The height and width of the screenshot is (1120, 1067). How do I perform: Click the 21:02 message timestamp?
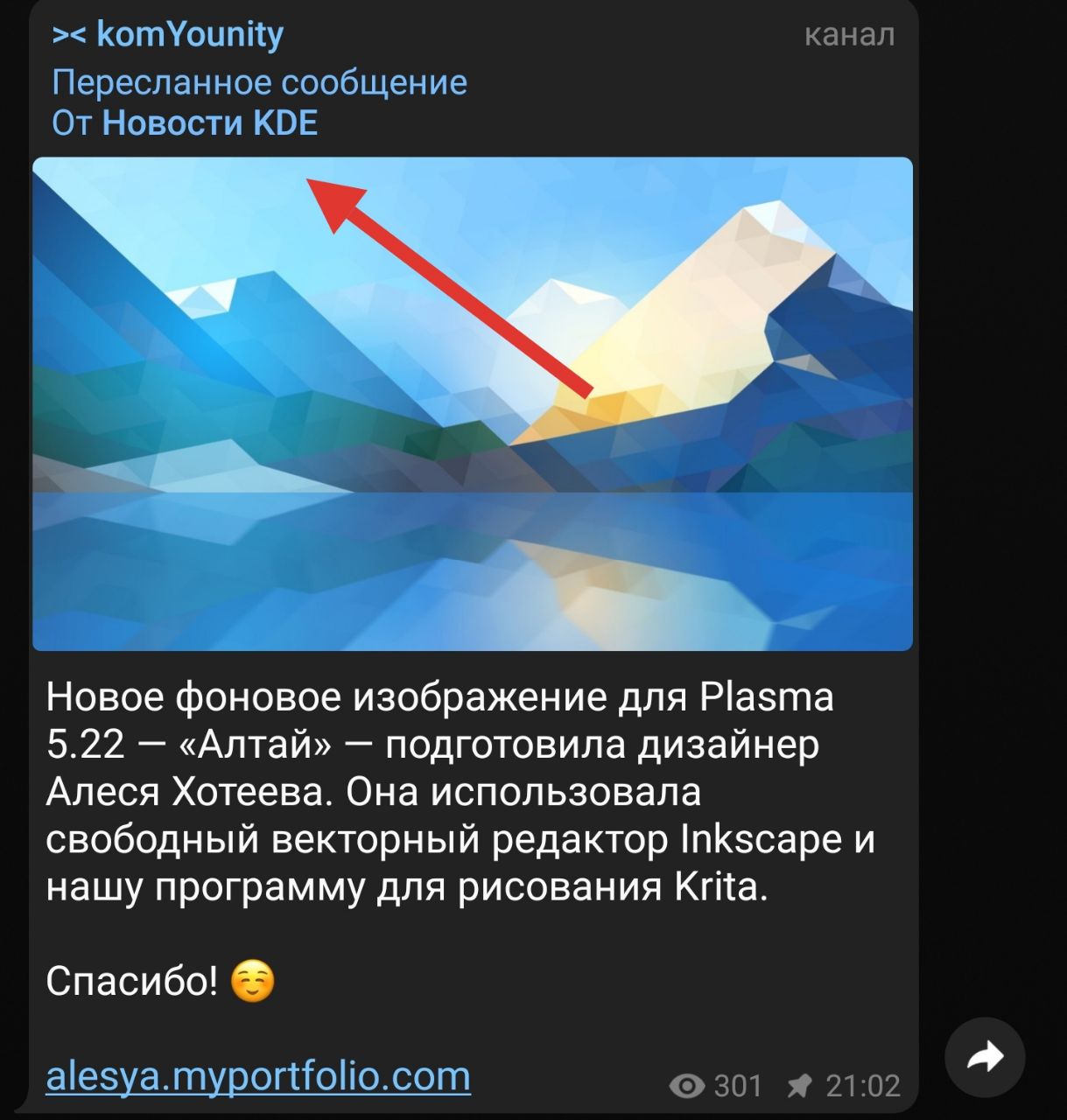(863, 1086)
